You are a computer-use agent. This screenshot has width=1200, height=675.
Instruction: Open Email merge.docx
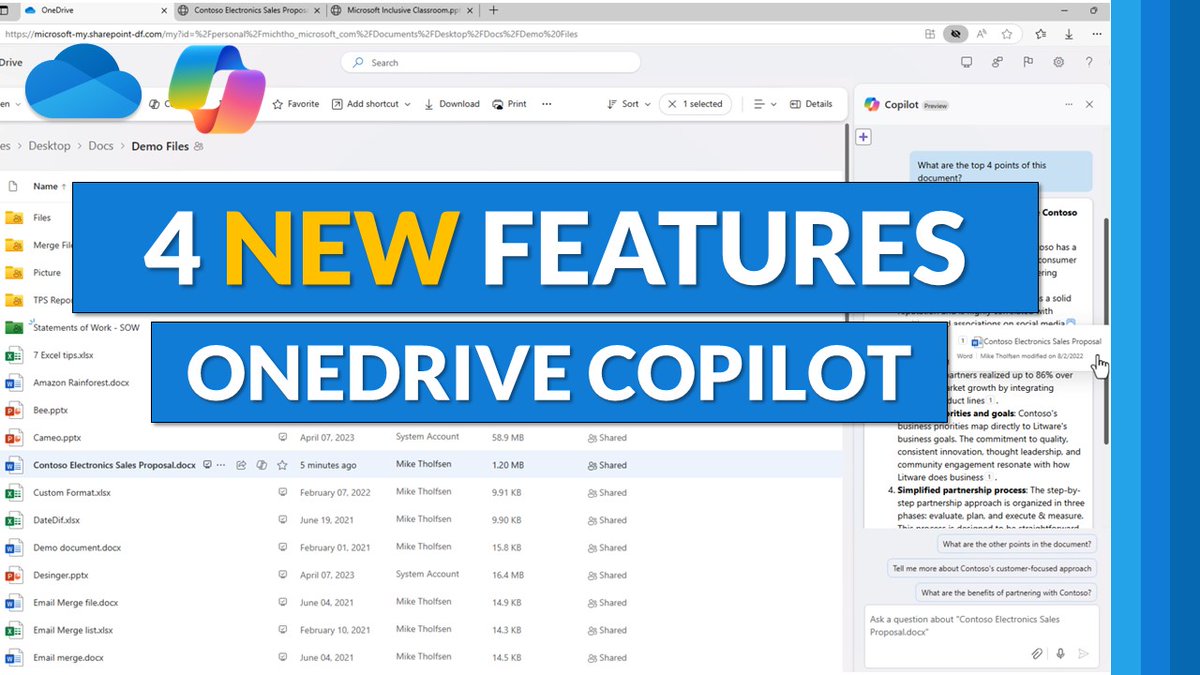[68, 658]
